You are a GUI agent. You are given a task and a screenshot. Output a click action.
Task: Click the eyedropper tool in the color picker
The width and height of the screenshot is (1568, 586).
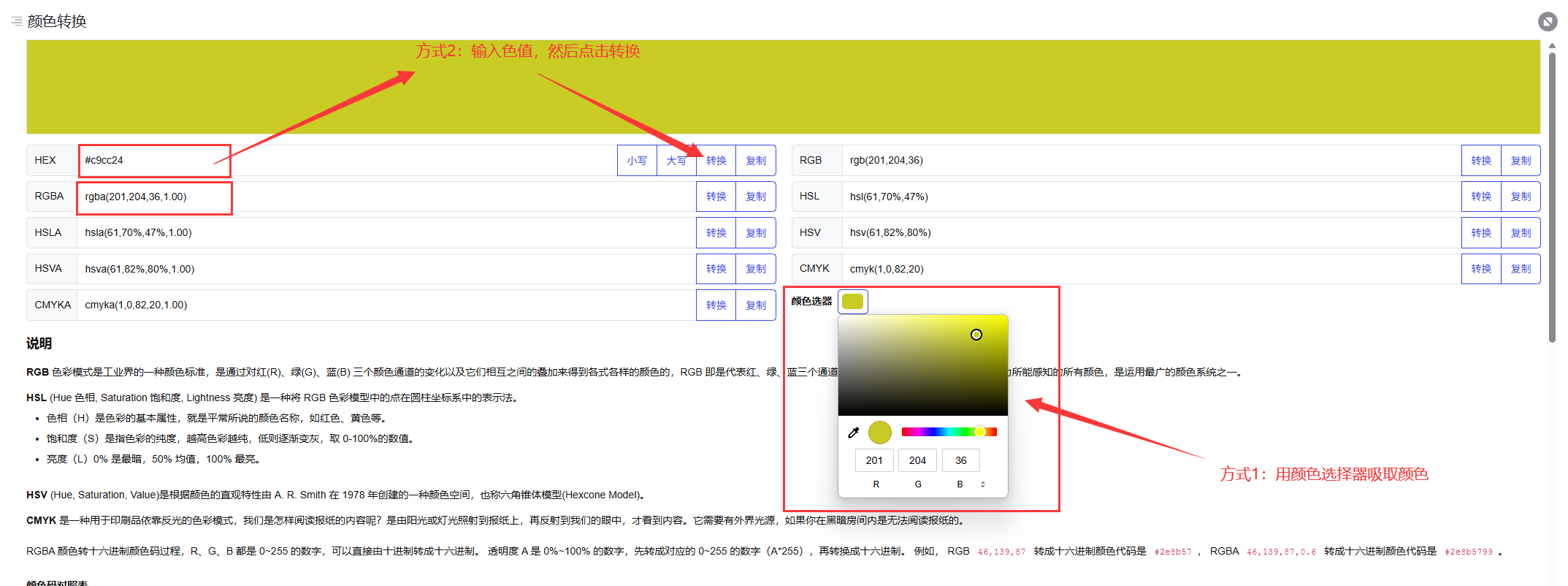[x=853, y=433]
